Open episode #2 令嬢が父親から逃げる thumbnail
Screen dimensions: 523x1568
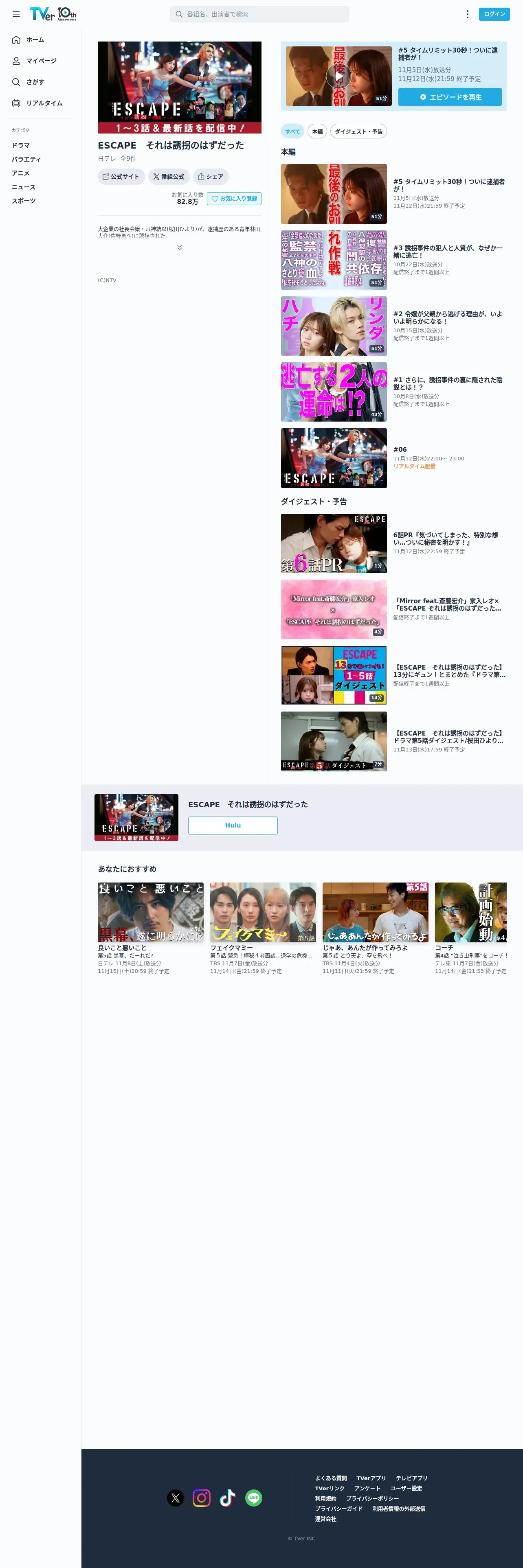click(334, 326)
